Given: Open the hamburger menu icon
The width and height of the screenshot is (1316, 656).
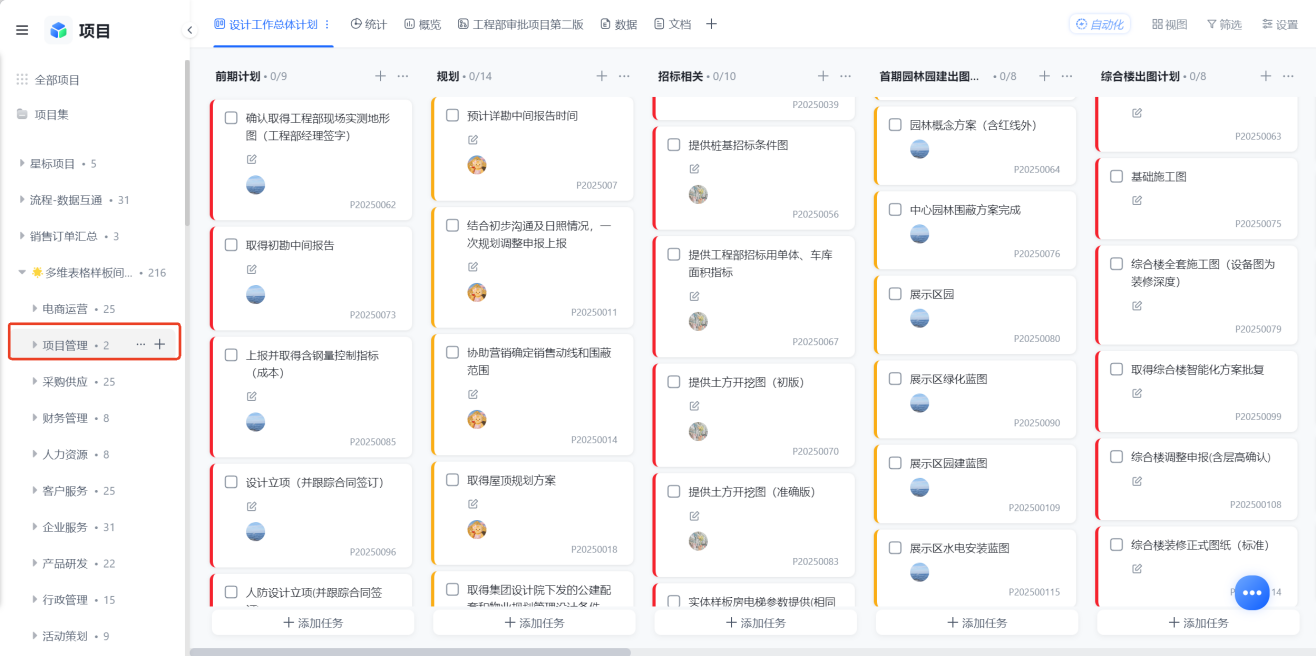Looking at the screenshot, I should pos(22,30).
